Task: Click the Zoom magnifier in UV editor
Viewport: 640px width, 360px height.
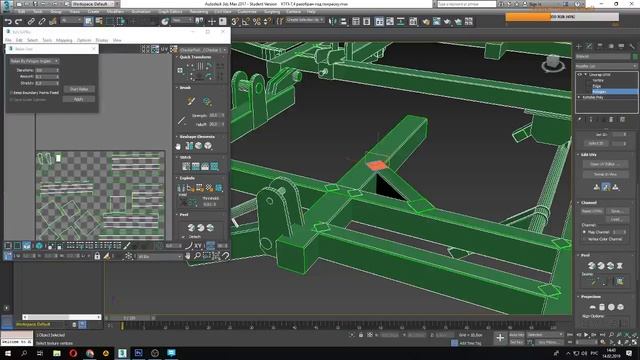Action: 197,256
